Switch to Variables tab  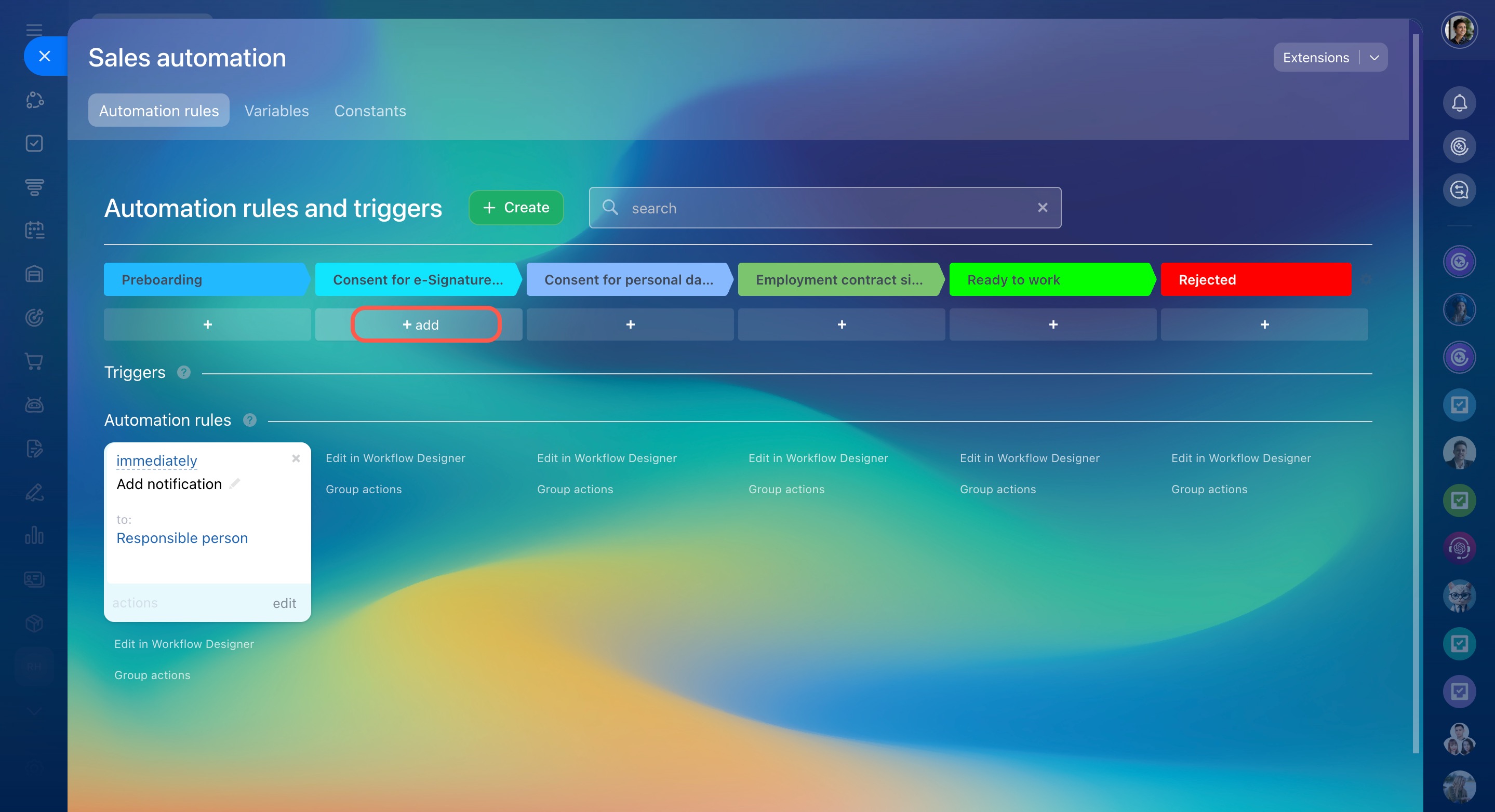276,110
